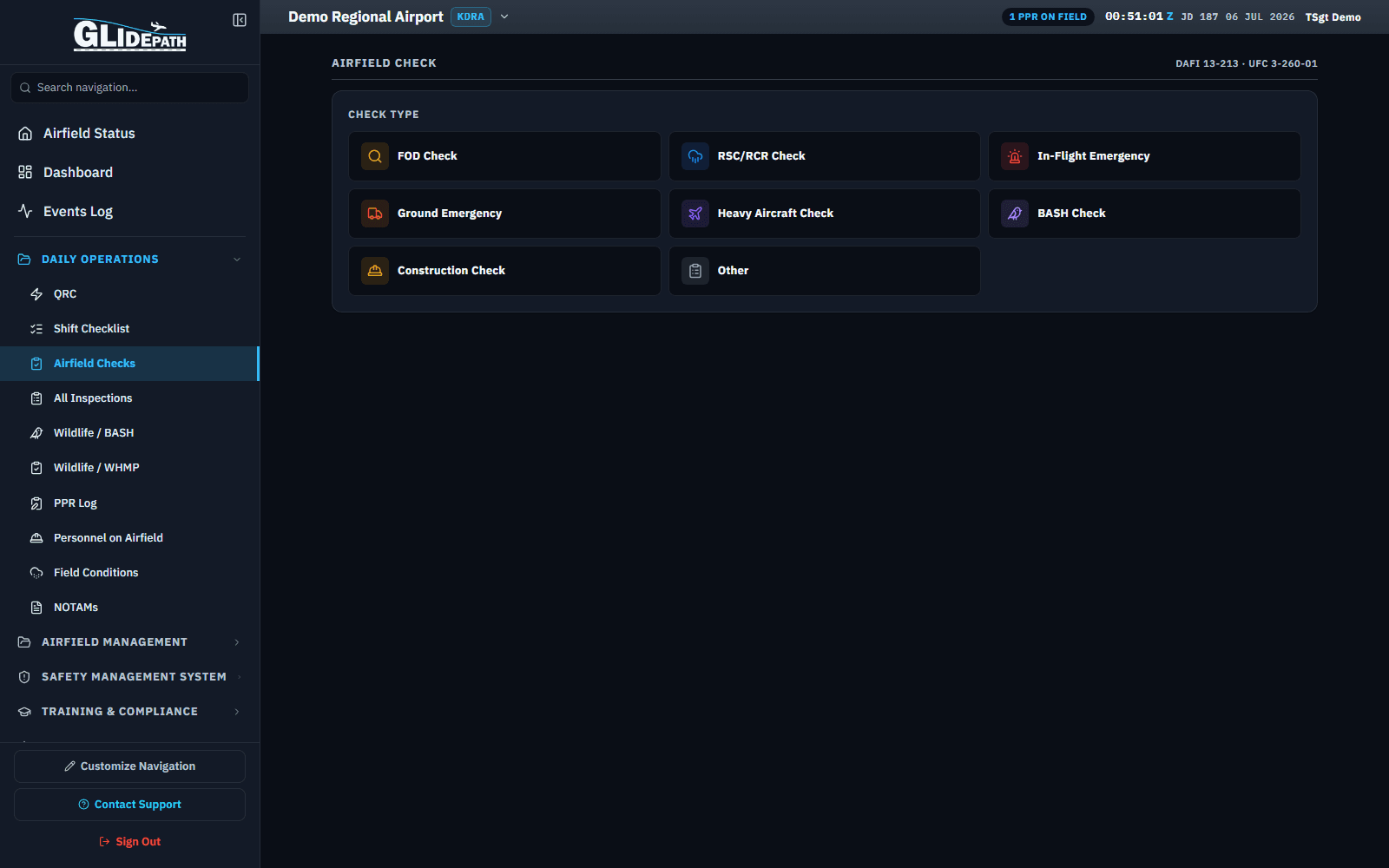Select the Construction Check hard hat icon
Screen dimensions: 1389x868
[x=375, y=271]
